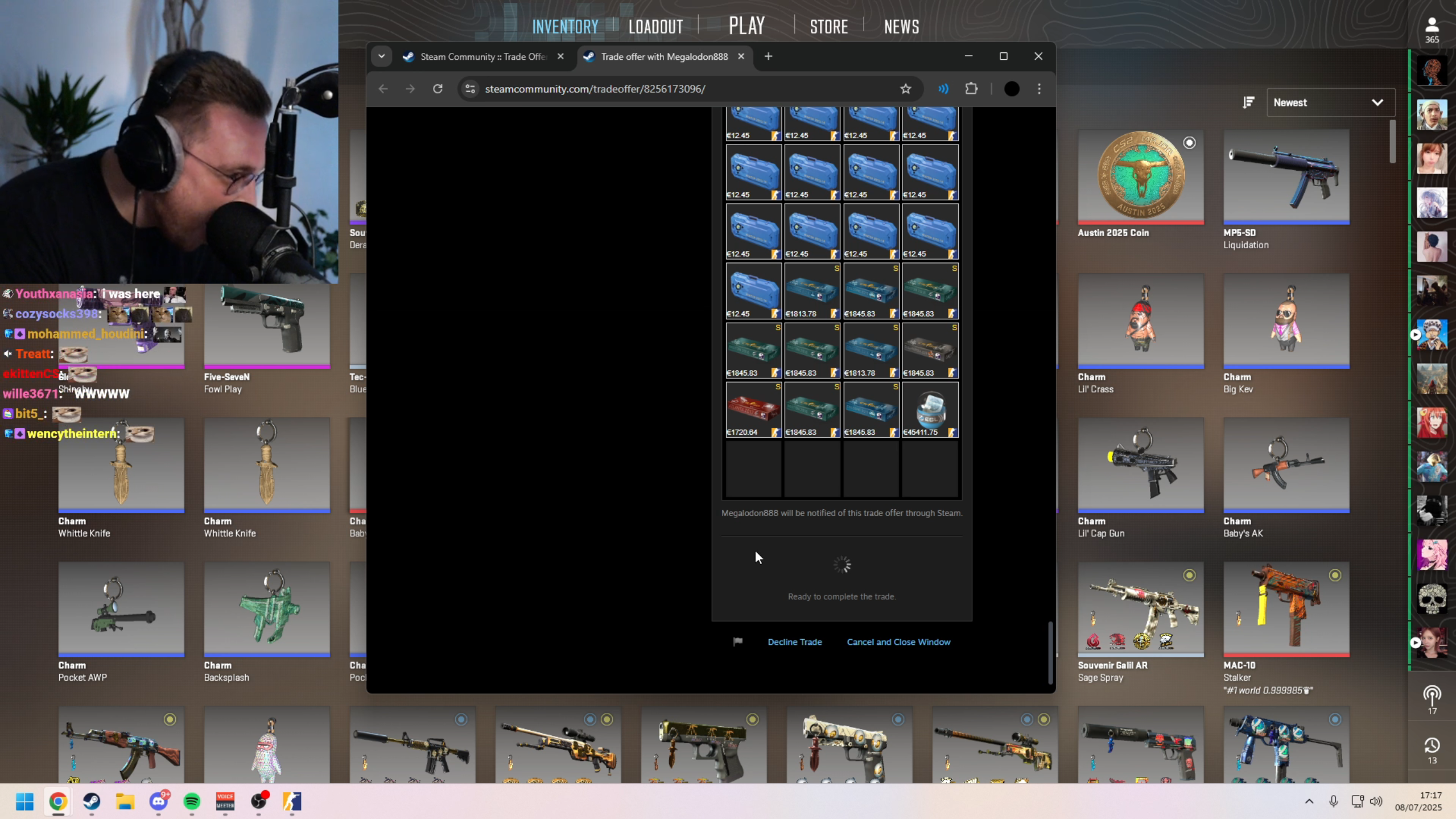Image resolution: width=1456 pixels, height=819 pixels.
Task: Reload the trade offer page
Action: (438, 89)
